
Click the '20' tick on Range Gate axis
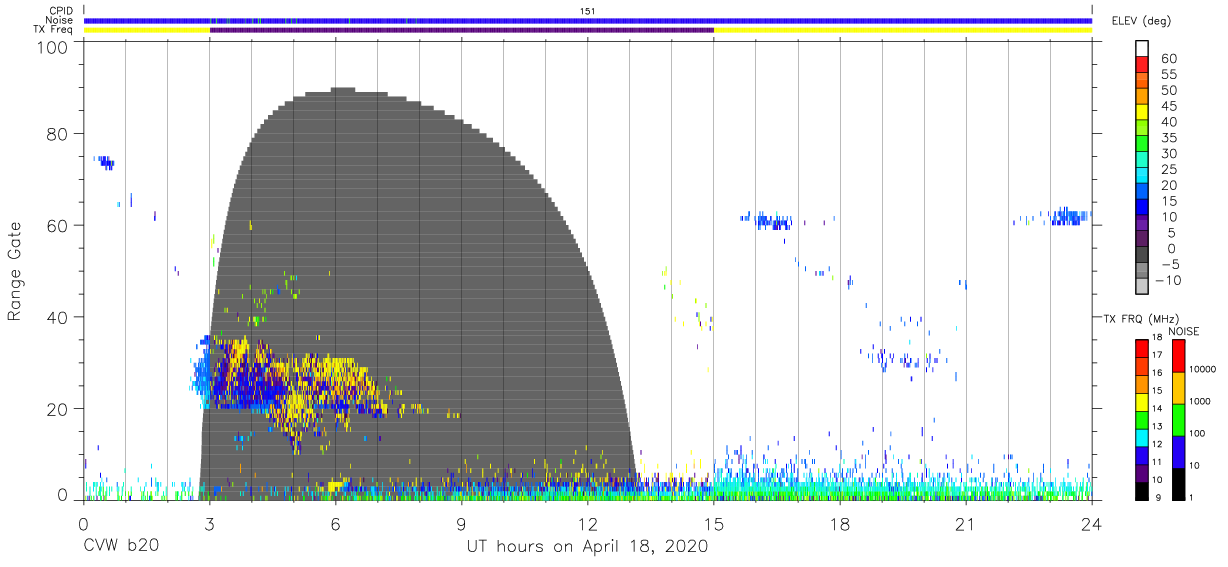tap(58, 408)
